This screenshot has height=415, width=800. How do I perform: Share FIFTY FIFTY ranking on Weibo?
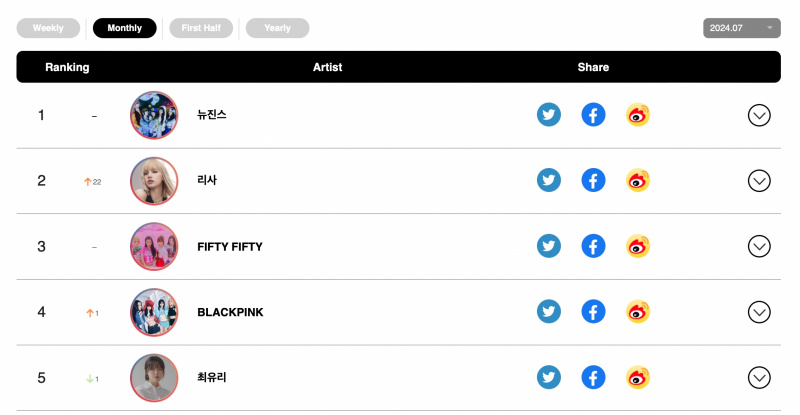[x=638, y=246]
